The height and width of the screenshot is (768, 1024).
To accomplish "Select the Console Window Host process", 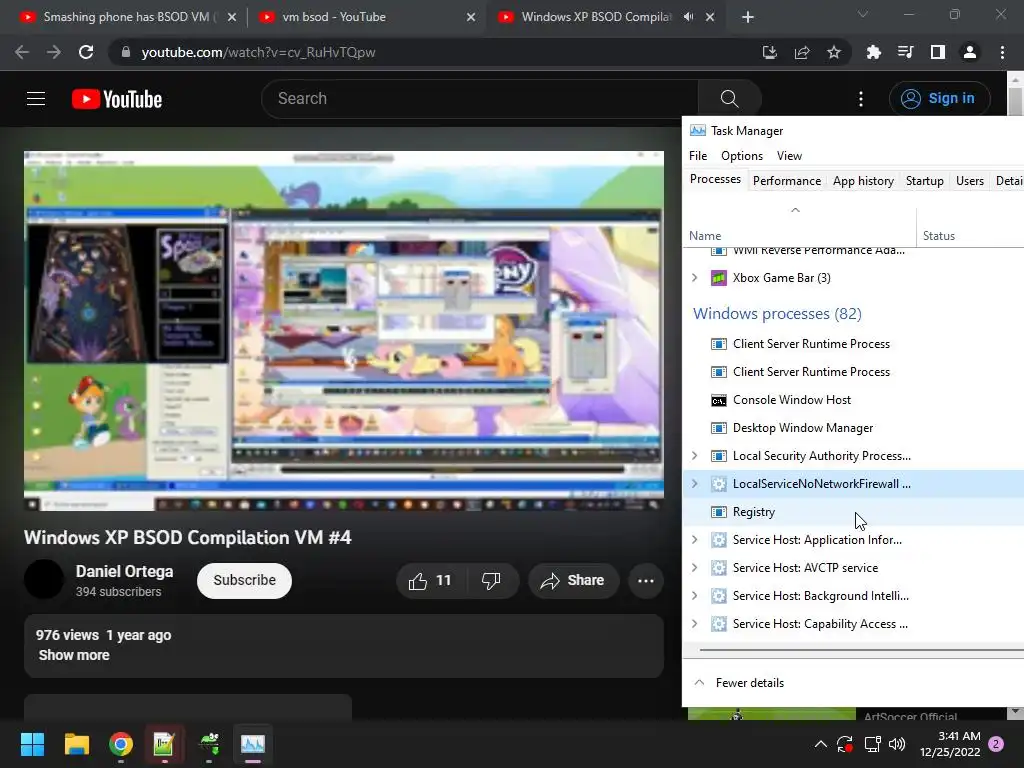I will tap(853, 400).
